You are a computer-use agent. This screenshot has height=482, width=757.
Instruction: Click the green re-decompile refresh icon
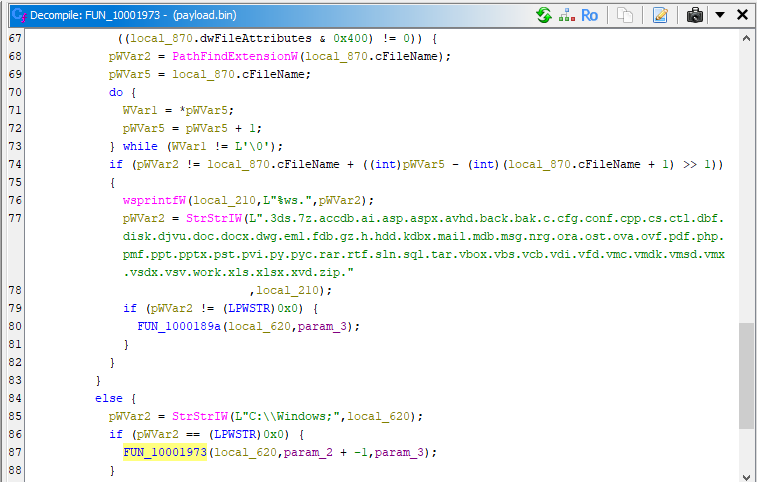pos(543,15)
